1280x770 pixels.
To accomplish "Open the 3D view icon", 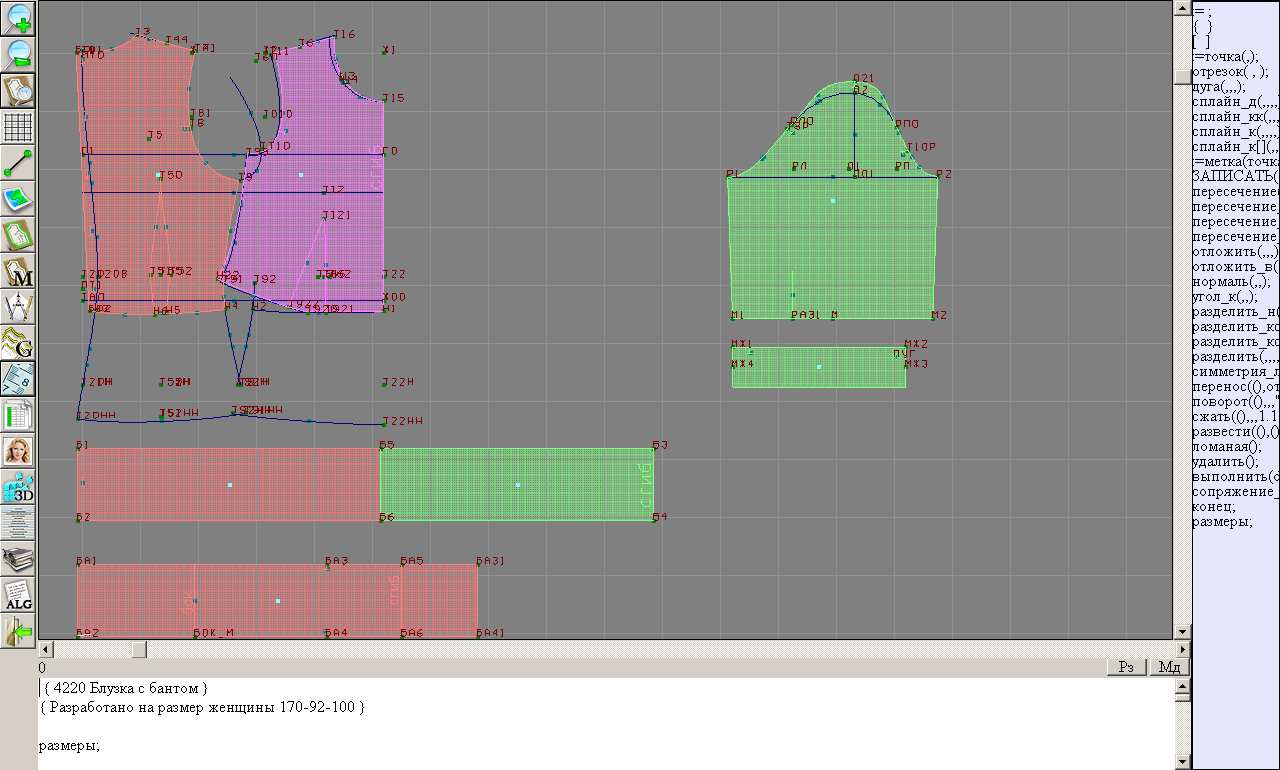I will [18, 487].
